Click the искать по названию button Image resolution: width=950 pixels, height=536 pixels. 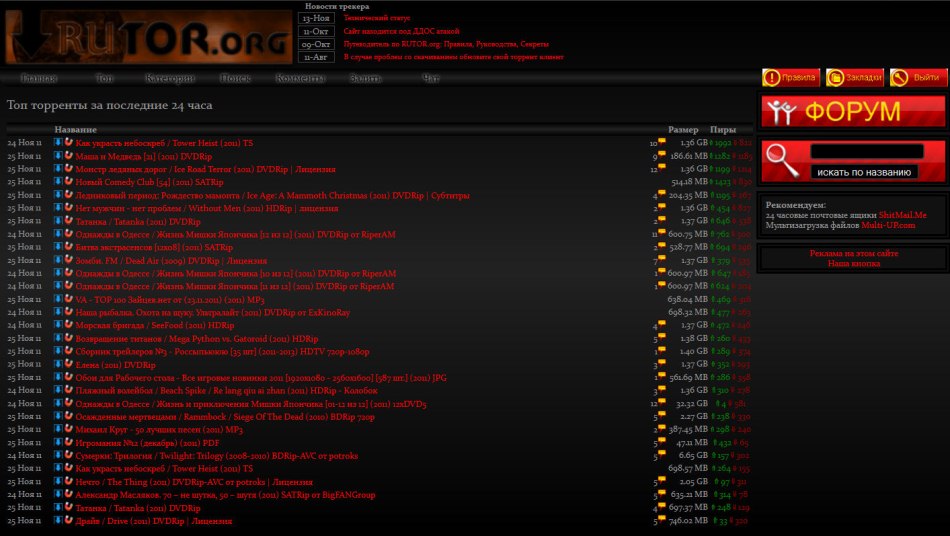pos(864,172)
